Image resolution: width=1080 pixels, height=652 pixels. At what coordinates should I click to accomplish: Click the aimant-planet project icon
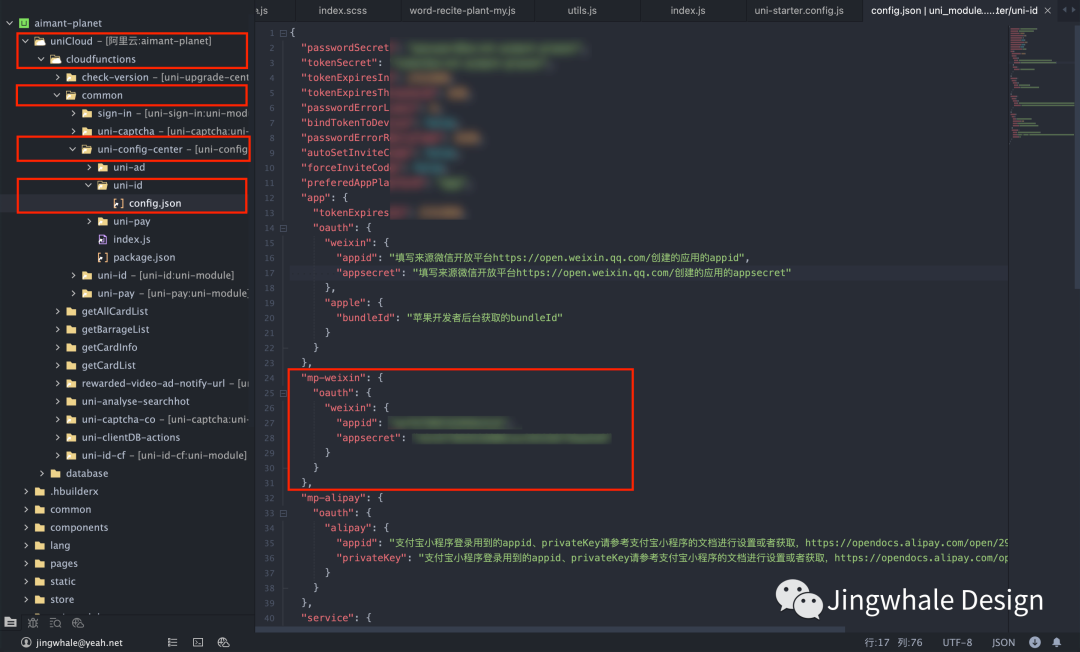pyautogui.click(x=24, y=23)
